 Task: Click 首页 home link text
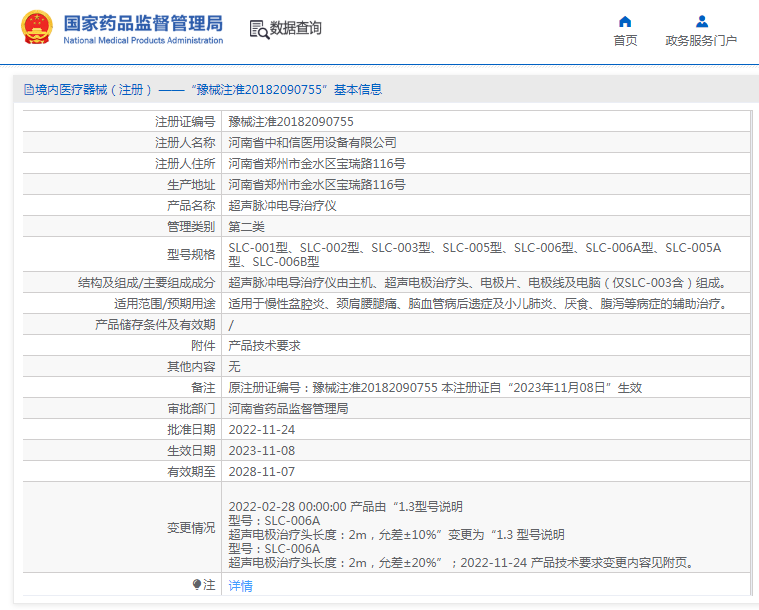[625, 41]
